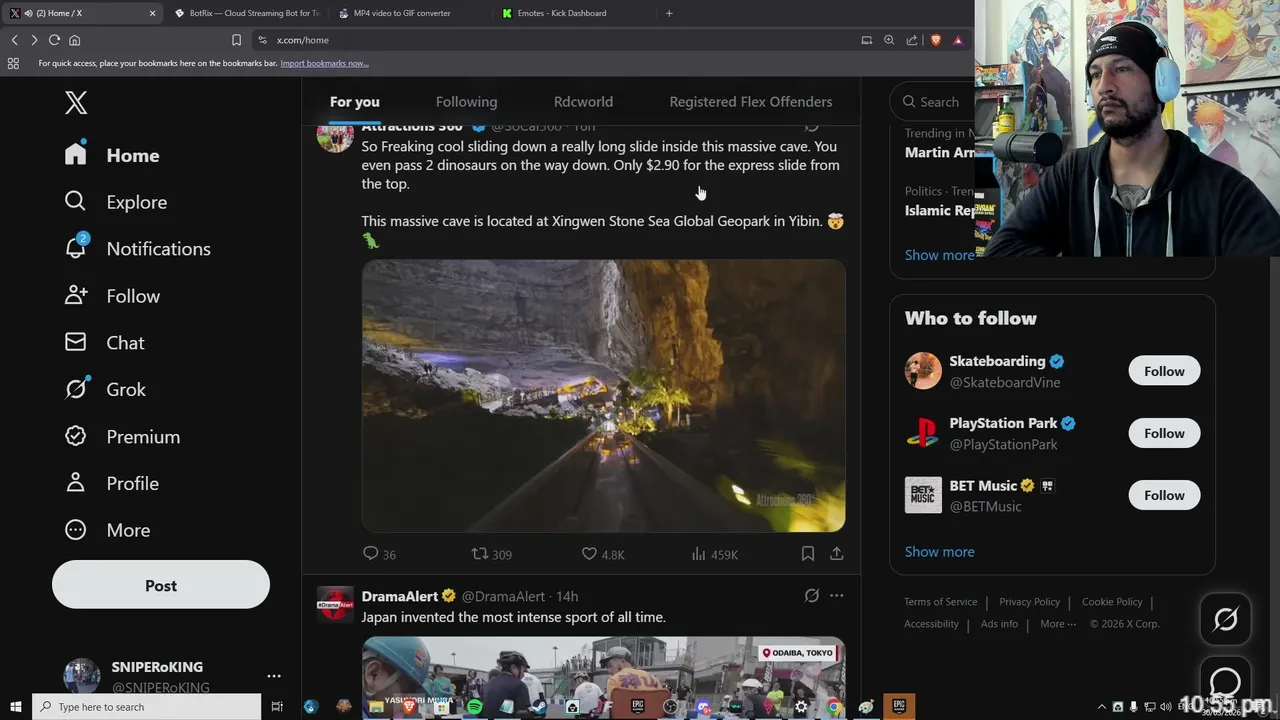Image resolution: width=1280 pixels, height=720 pixels.
Task: Open Accessibility footer link
Action: (931, 624)
